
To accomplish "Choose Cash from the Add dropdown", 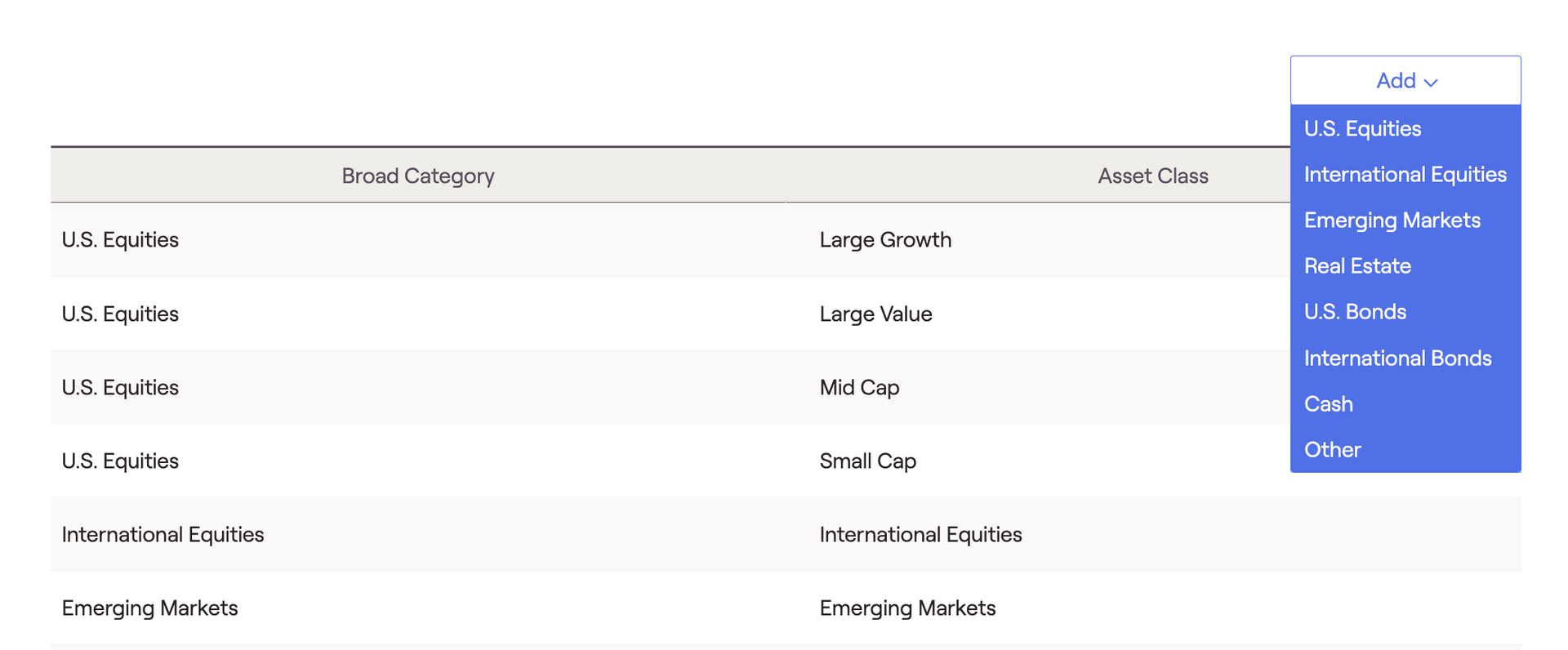I will click(1405, 403).
